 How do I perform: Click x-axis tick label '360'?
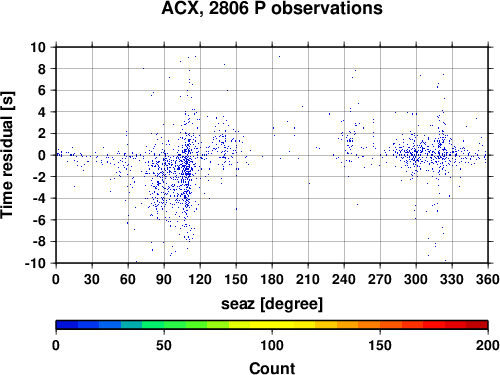pos(488,279)
